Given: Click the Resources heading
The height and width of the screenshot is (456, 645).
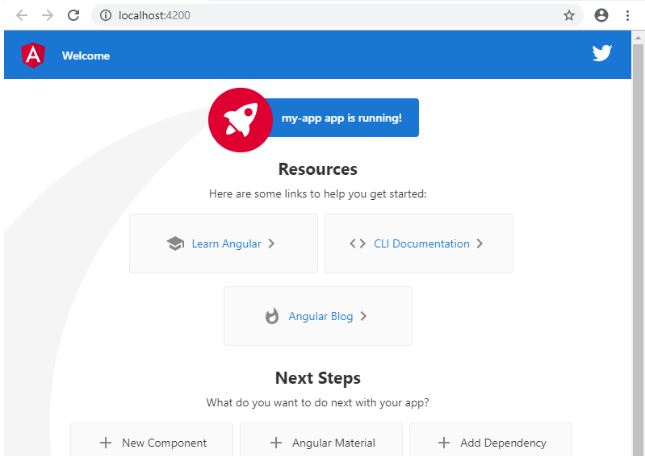Looking at the screenshot, I should (x=318, y=169).
